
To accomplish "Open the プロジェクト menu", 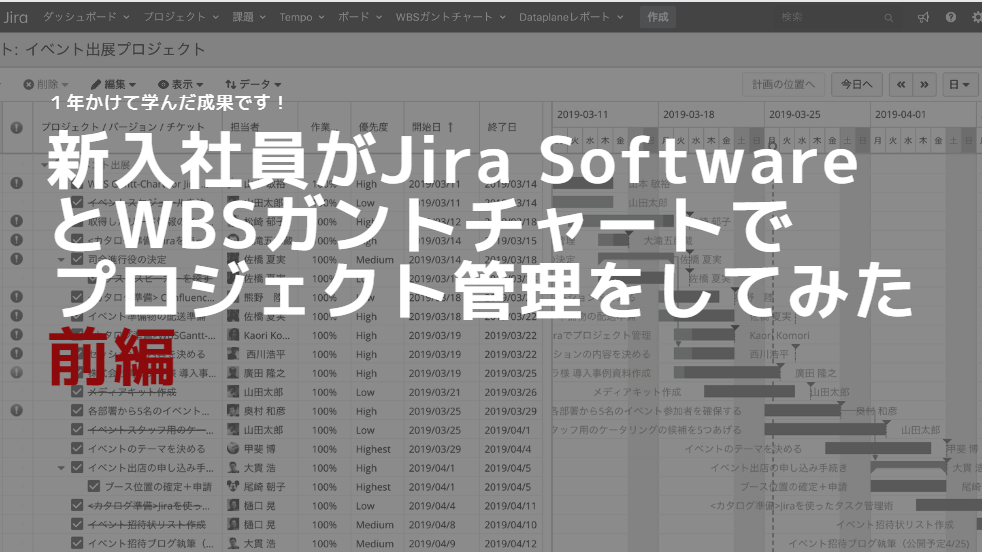I will 181,17.
